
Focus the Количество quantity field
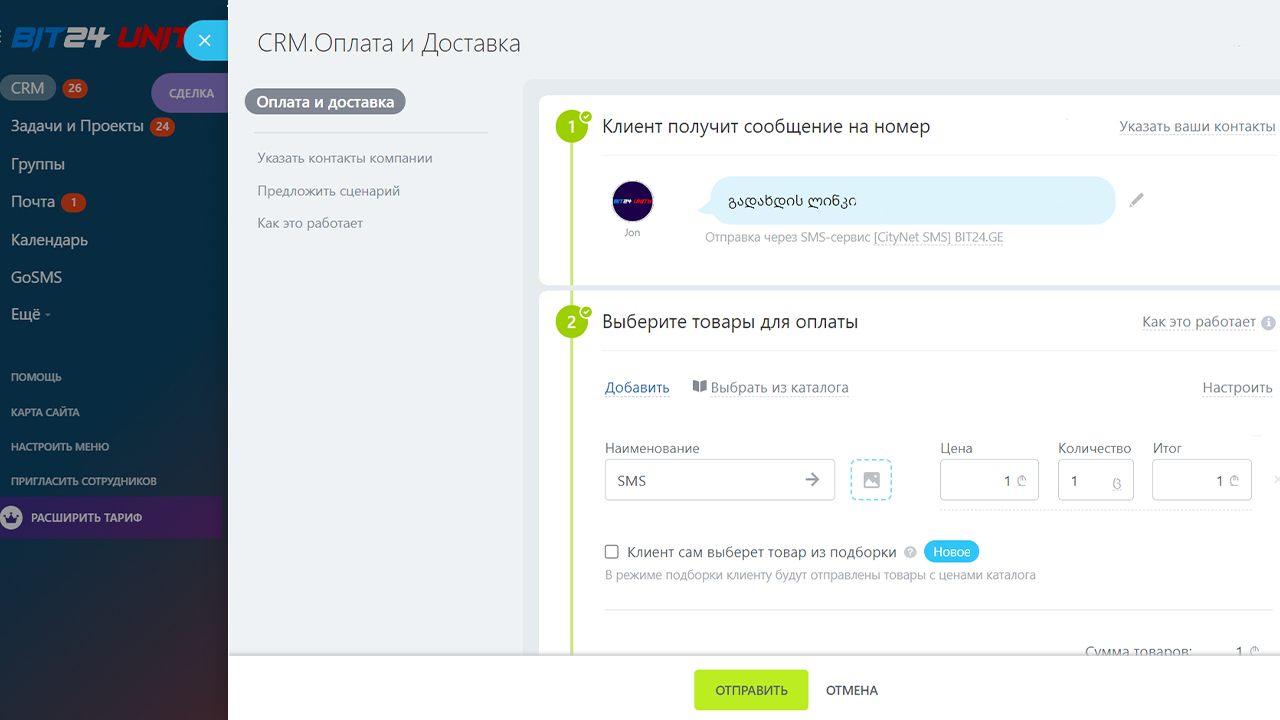pos(1095,480)
